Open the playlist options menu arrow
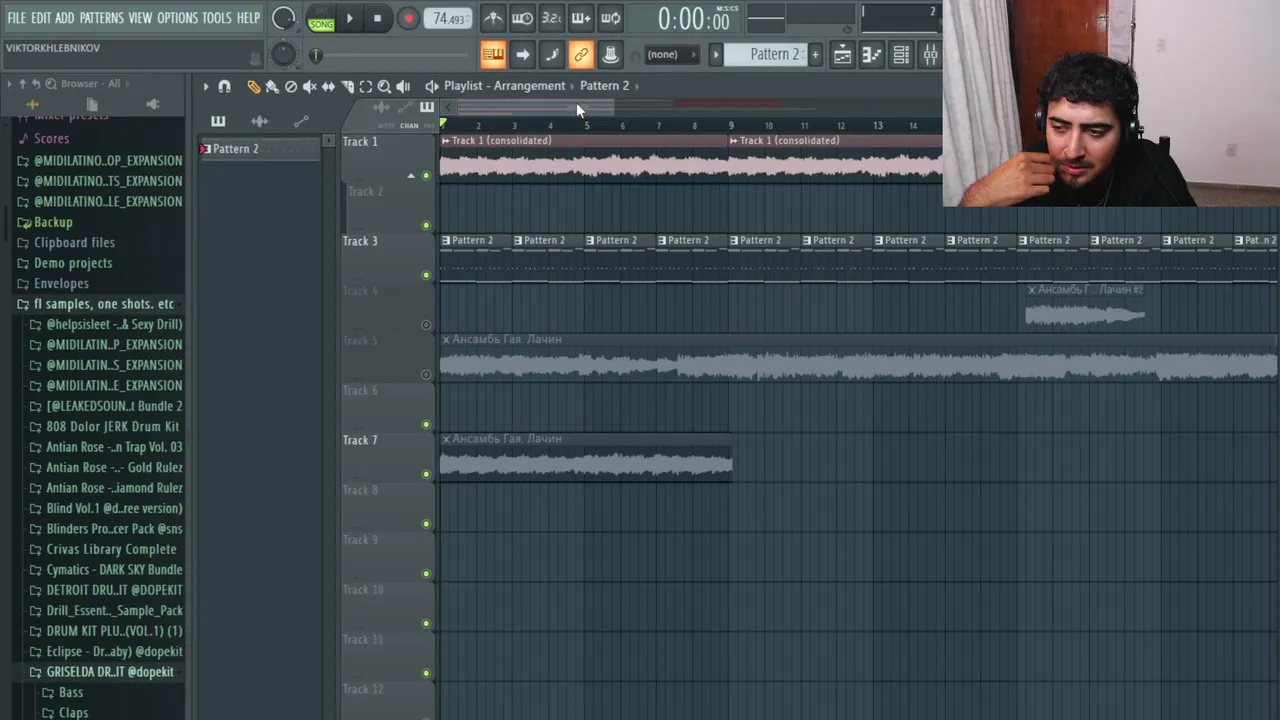Viewport: 1280px width, 720px height. 206,87
